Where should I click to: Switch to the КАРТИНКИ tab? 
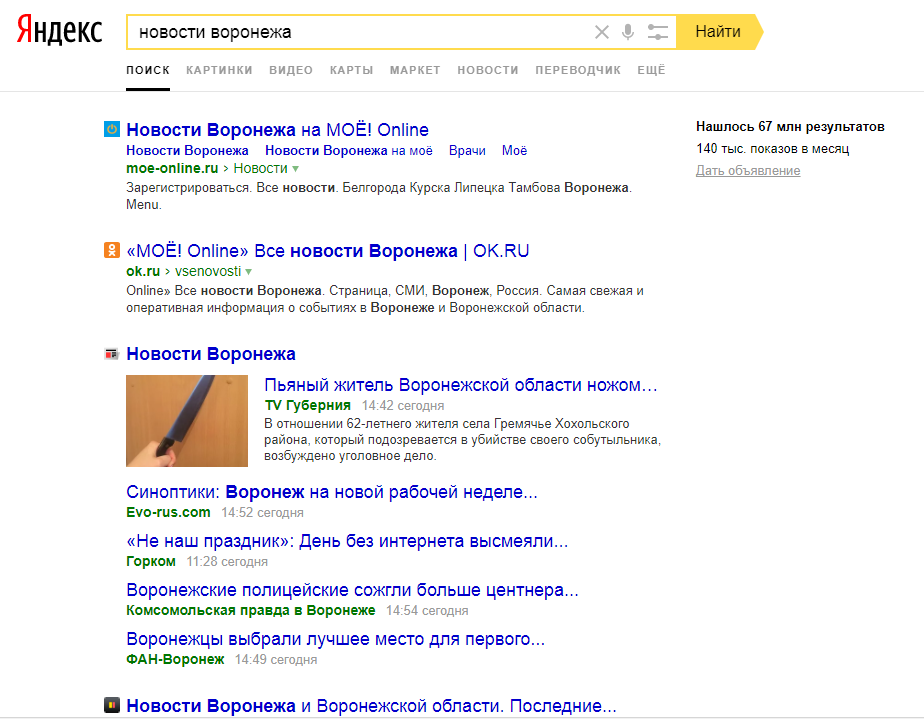point(219,70)
